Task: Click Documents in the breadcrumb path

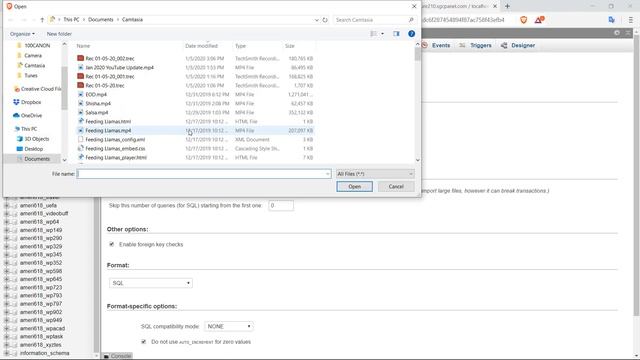Action: (x=100, y=20)
